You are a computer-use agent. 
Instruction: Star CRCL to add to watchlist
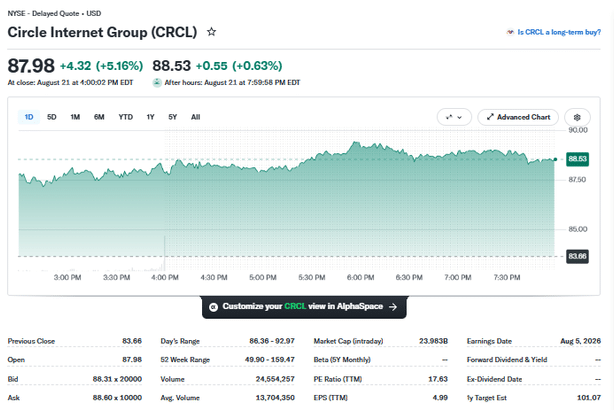coord(211,32)
